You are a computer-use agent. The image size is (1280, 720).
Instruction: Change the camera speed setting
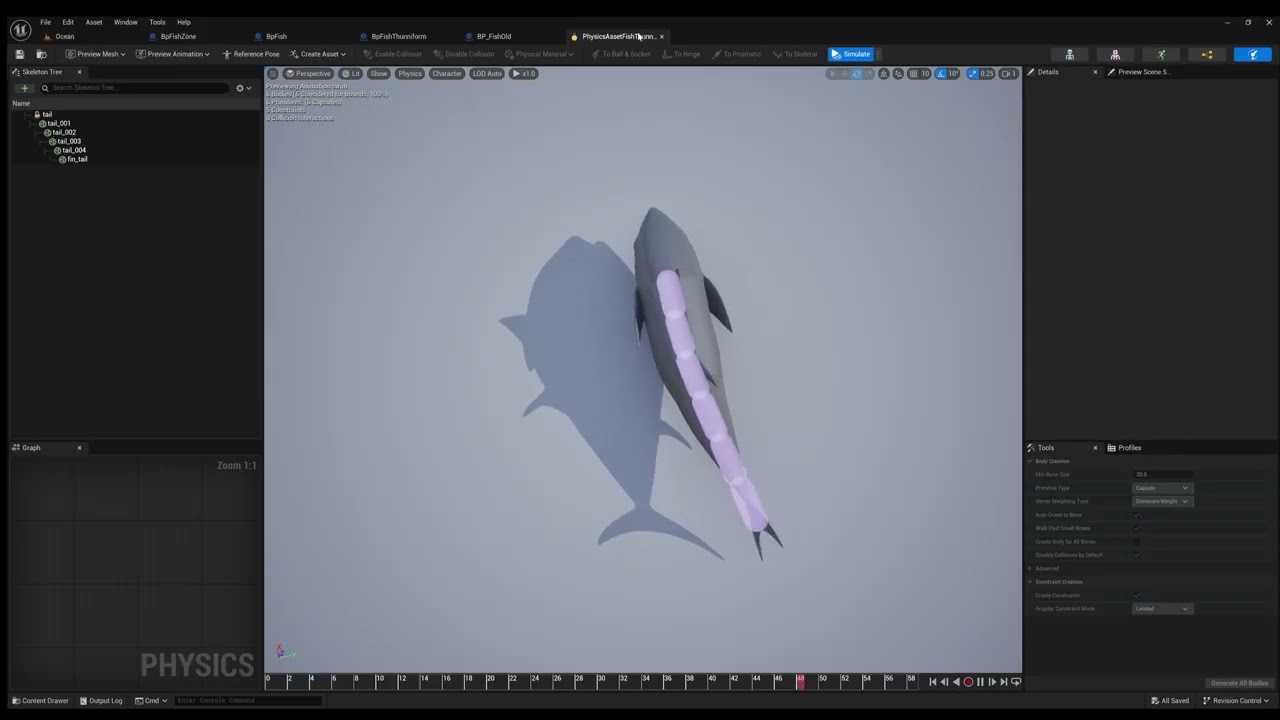coord(1008,73)
